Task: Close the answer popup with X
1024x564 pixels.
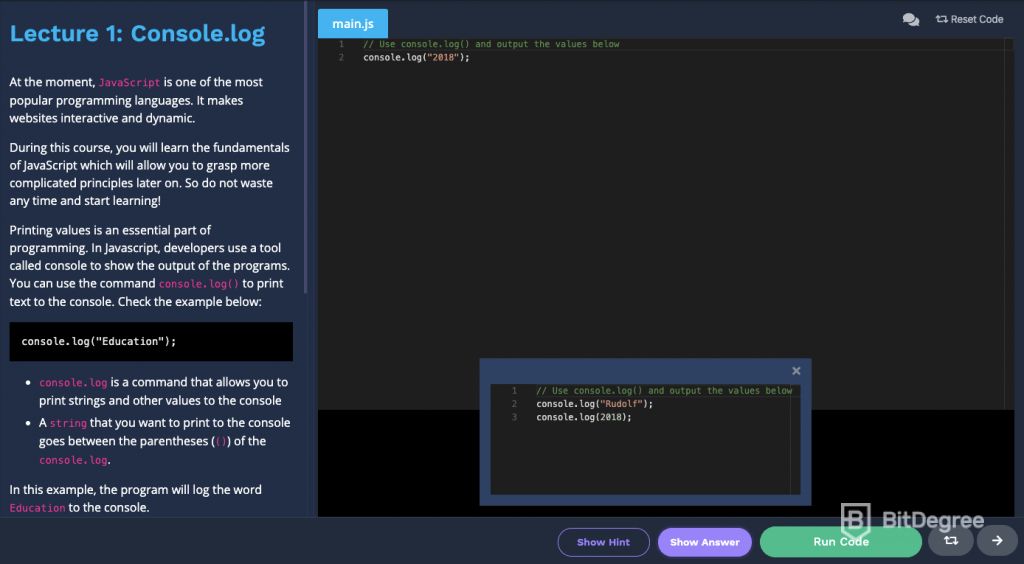Action: [x=796, y=371]
